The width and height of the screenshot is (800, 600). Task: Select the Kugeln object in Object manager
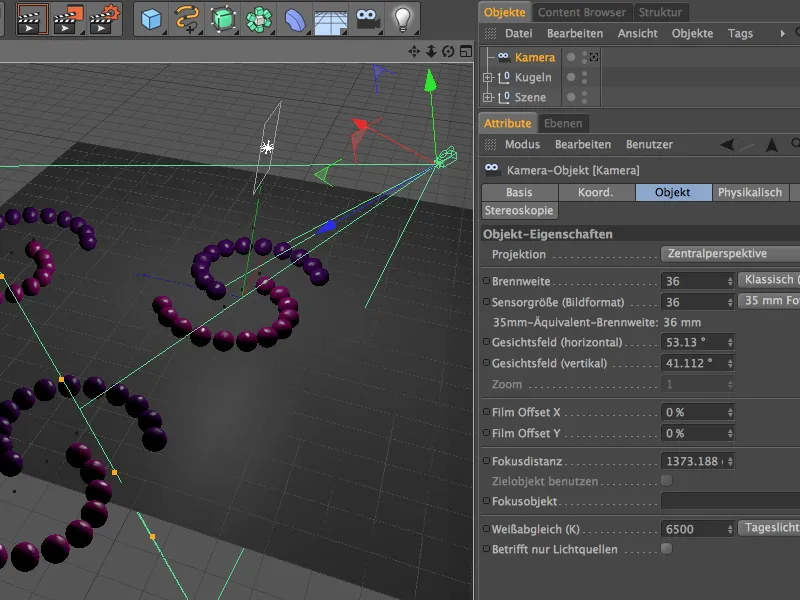pos(533,77)
